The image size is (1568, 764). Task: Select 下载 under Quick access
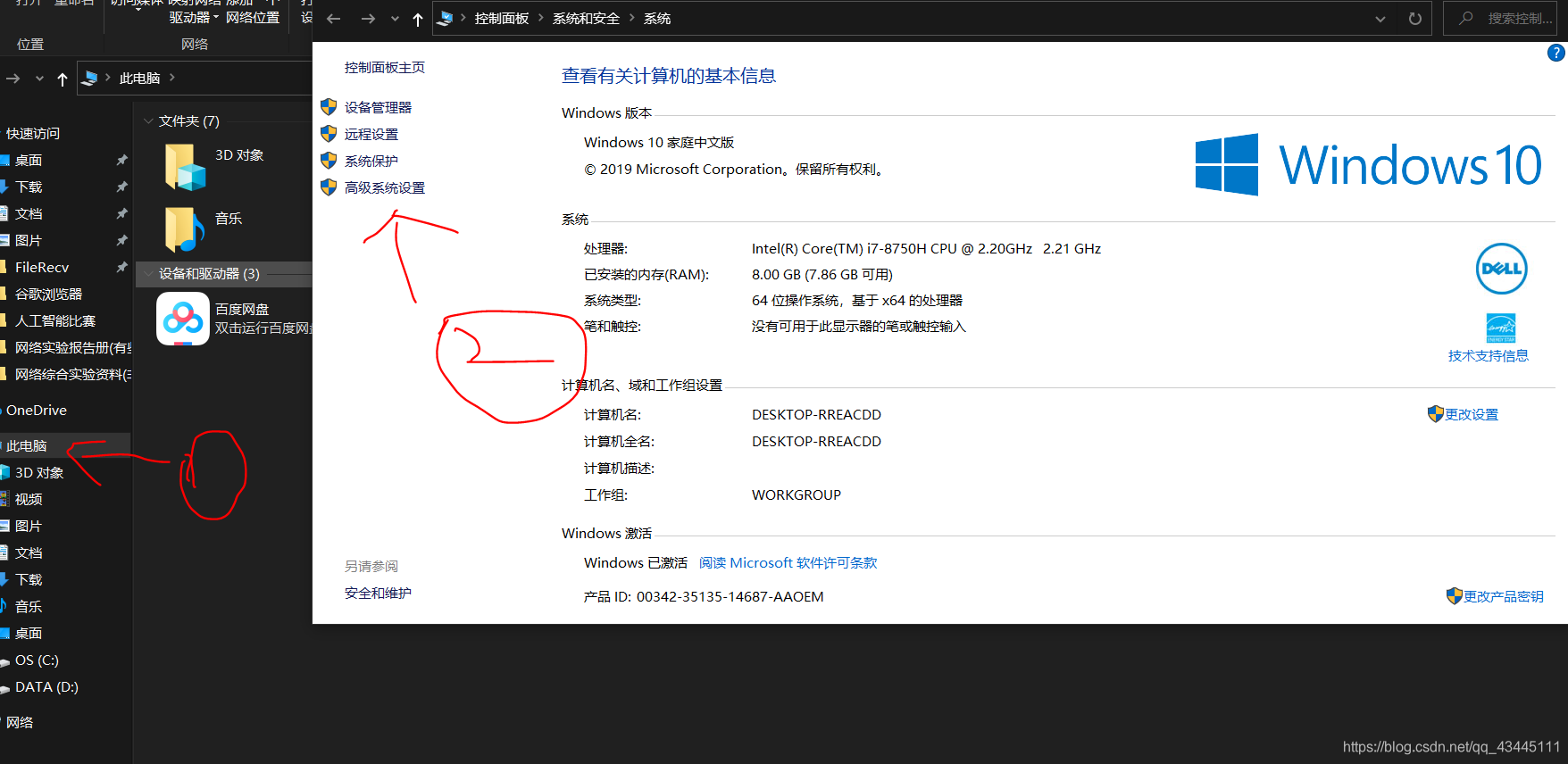click(x=29, y=187)
